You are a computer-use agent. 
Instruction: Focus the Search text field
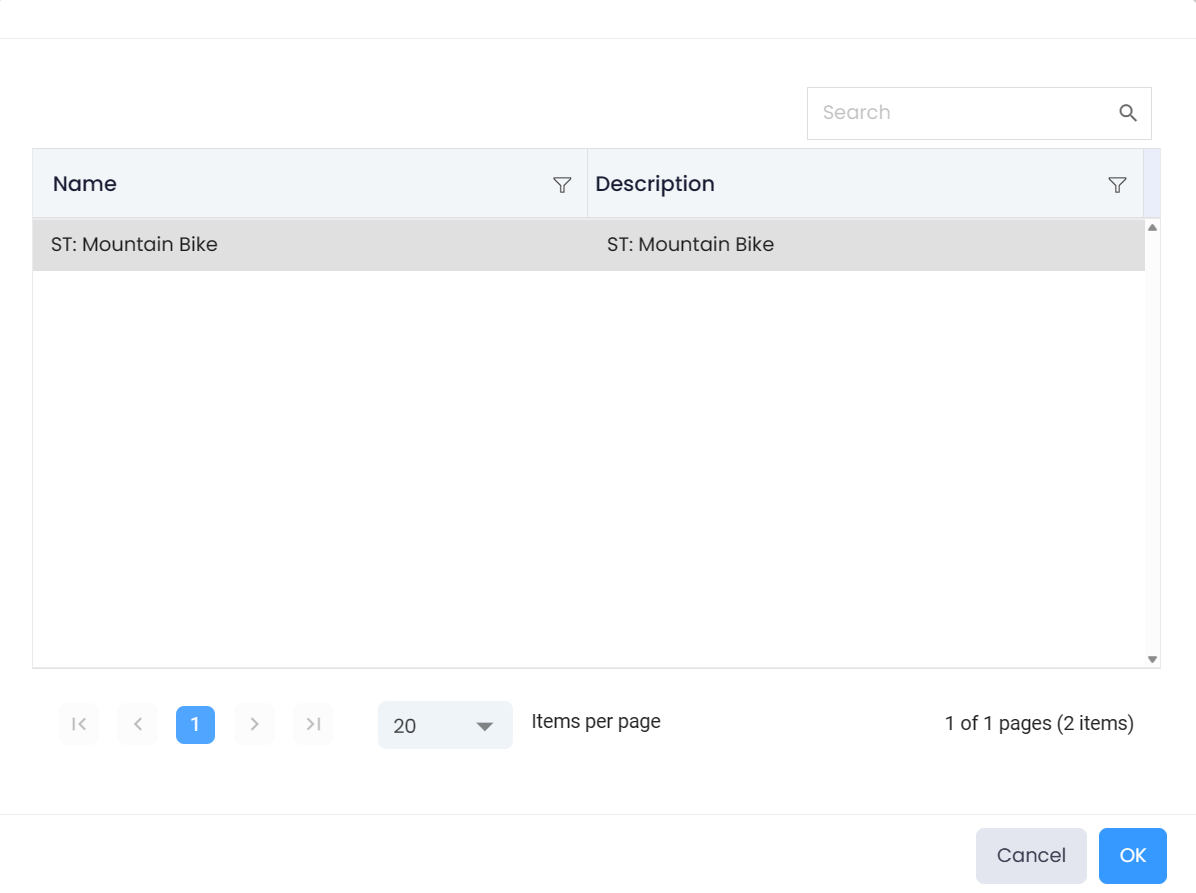point(960,113)
